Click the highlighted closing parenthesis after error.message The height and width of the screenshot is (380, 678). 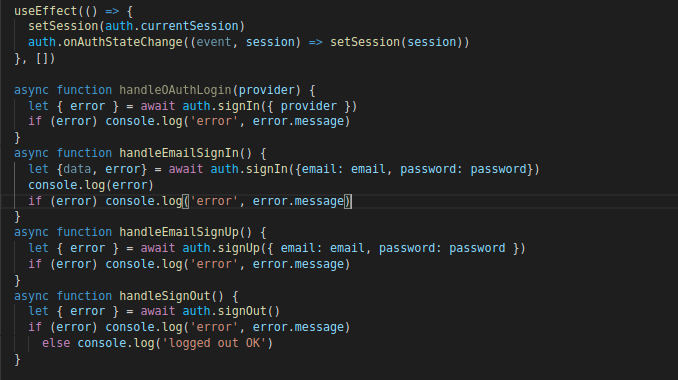coord(348,201)
